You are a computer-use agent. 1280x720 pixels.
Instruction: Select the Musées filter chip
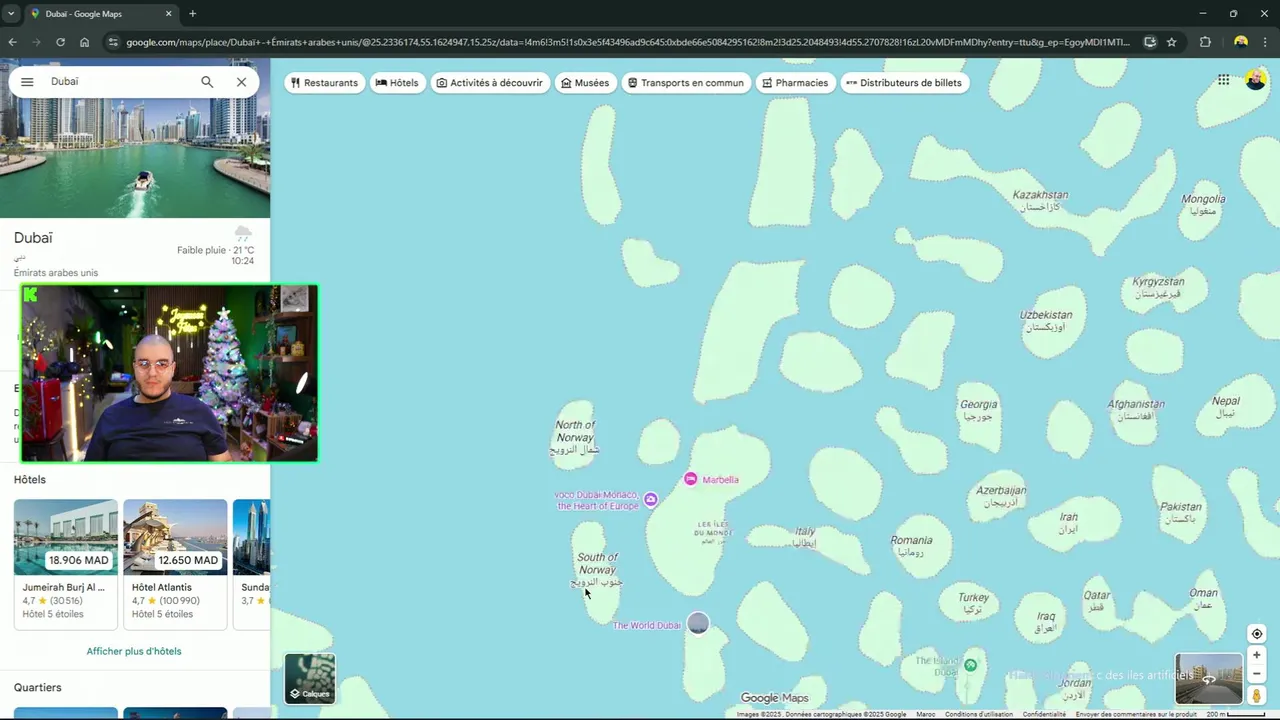585,83
